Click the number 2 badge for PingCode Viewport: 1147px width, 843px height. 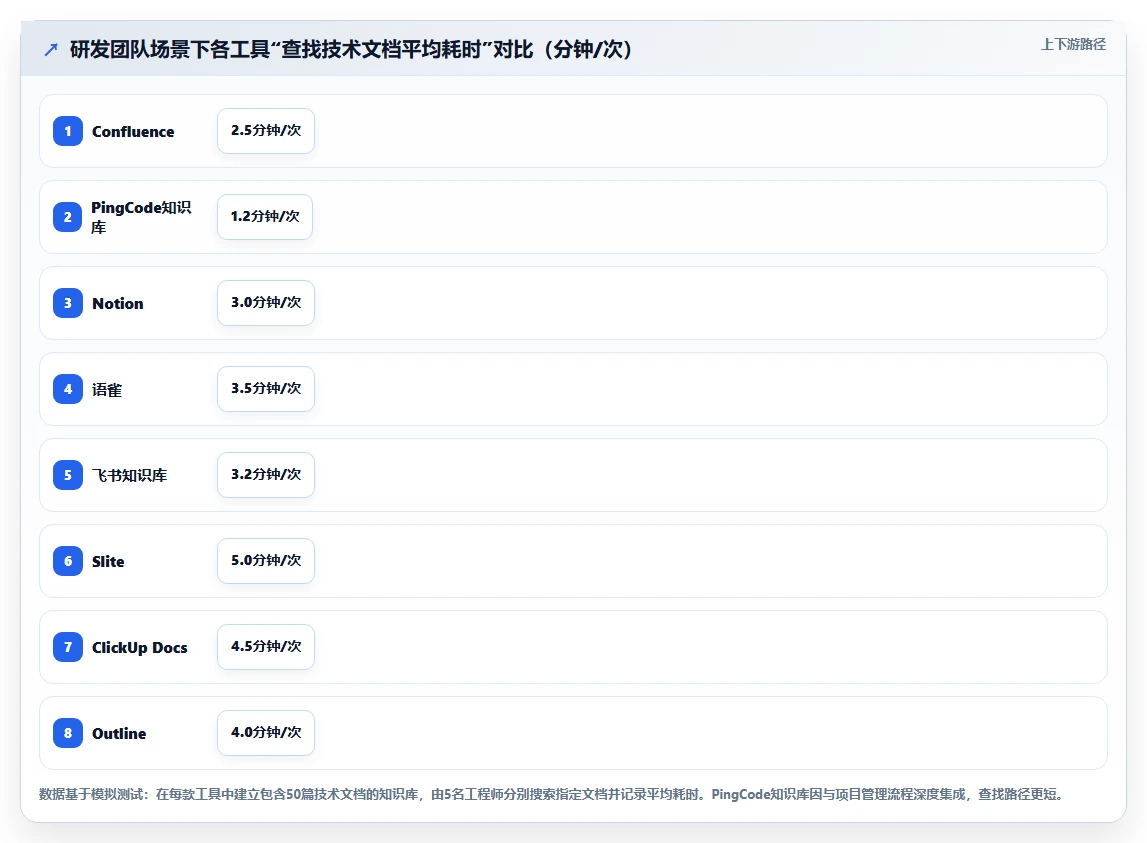(x=68, y=217)
